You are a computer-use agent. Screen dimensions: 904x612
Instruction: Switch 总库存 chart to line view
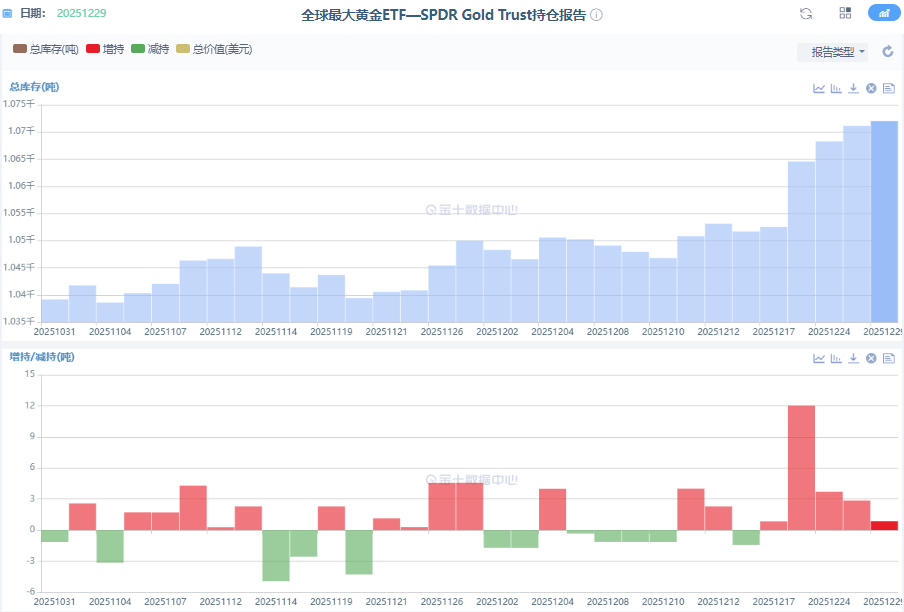coord(819,88)
